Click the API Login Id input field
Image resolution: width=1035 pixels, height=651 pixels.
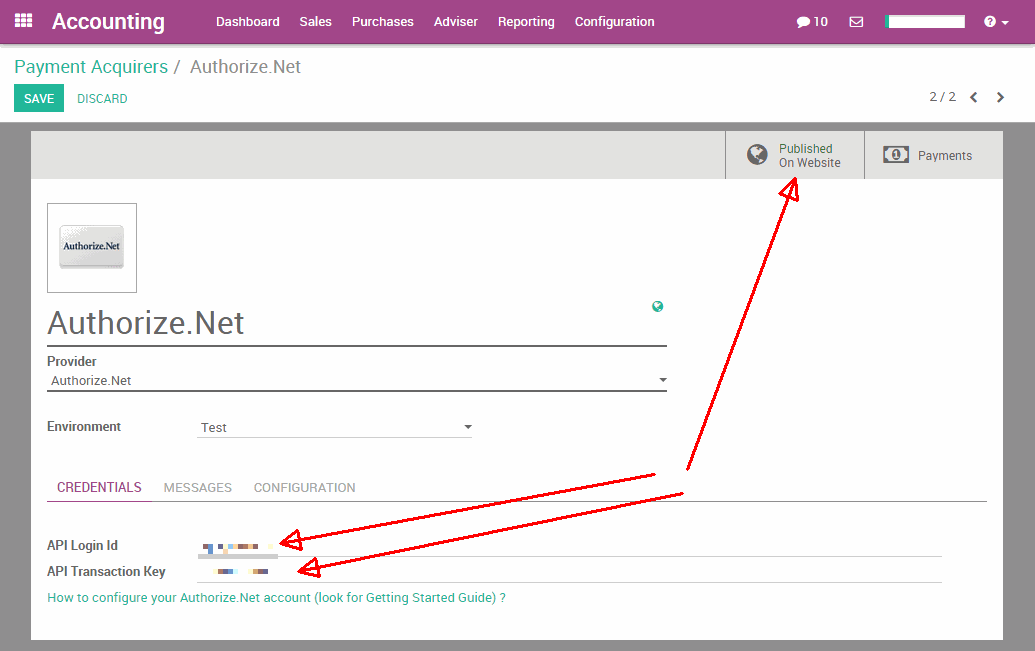pyautogui.click(x=570, y=546)
